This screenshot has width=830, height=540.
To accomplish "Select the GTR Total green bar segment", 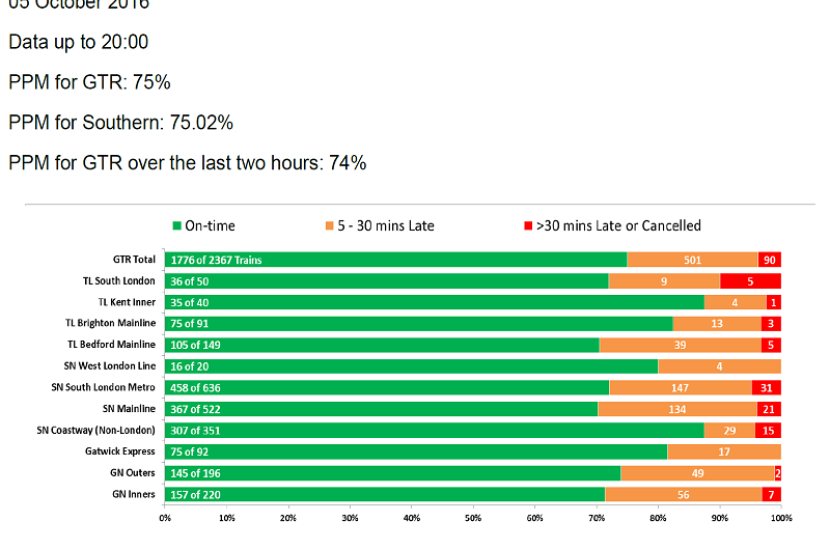I will click(395, 260).
